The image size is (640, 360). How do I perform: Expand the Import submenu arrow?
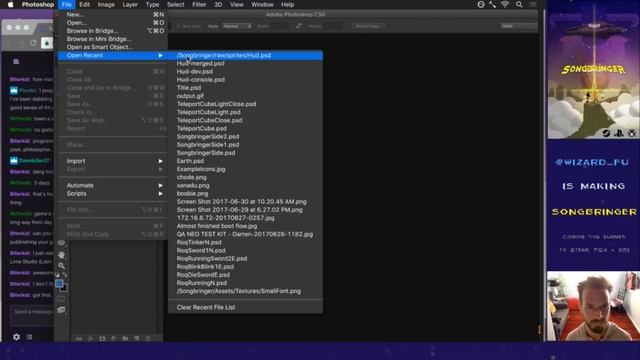coord(160,161)
